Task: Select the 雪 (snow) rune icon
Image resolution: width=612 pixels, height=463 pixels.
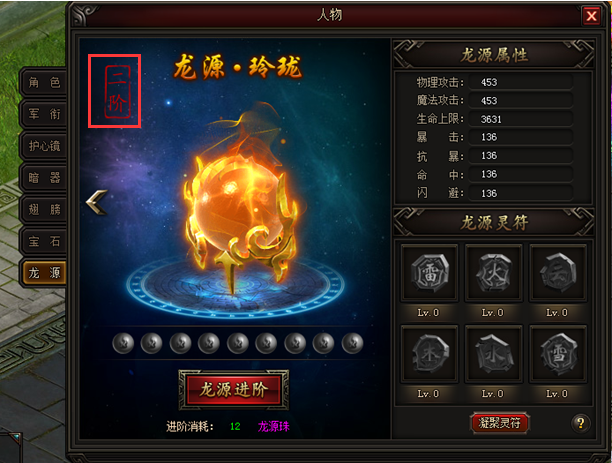Action: 558,354
